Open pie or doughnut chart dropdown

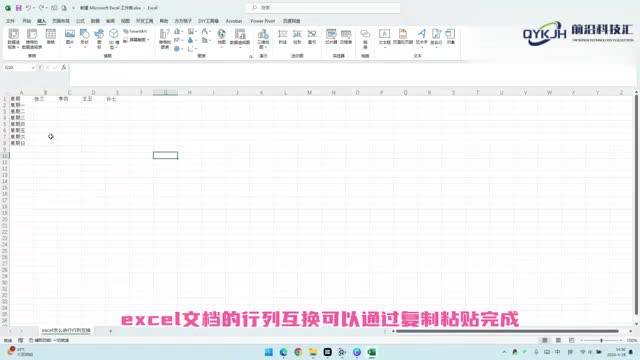(178, 49)
